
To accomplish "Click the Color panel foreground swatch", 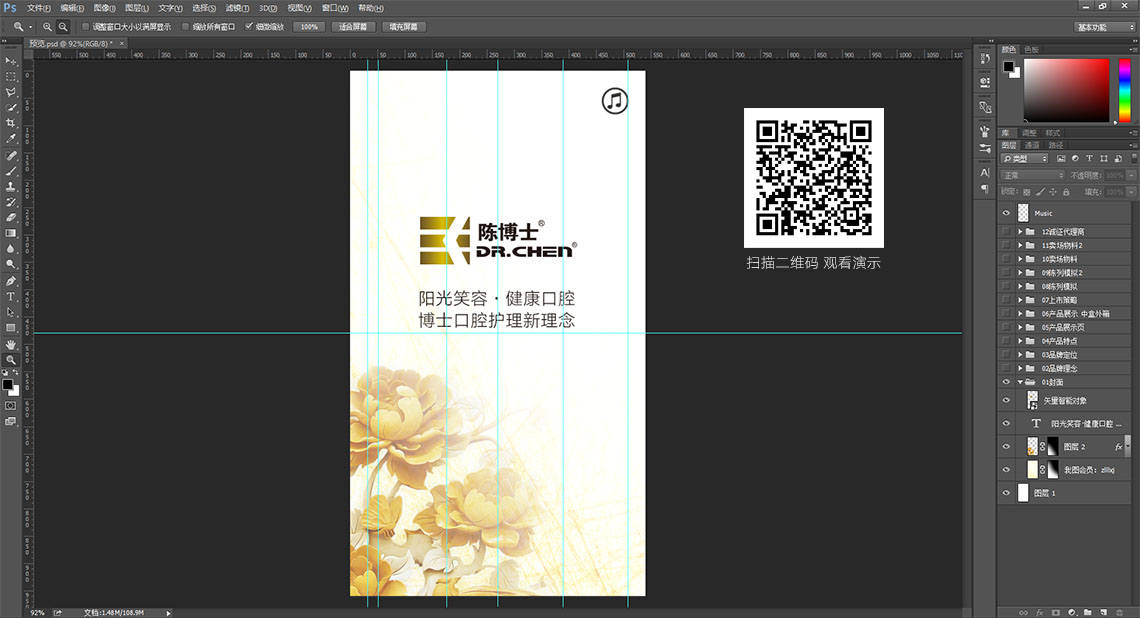I will coord(1008,67).
